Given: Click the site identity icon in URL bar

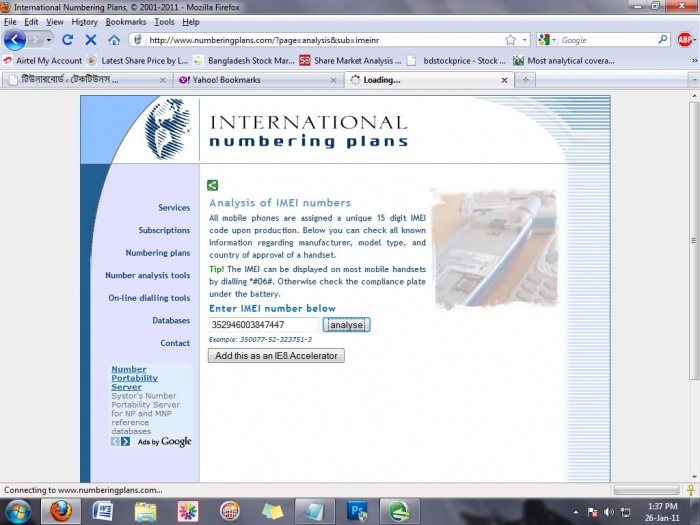Looking at the screenshot, I should tap(138, 40).
